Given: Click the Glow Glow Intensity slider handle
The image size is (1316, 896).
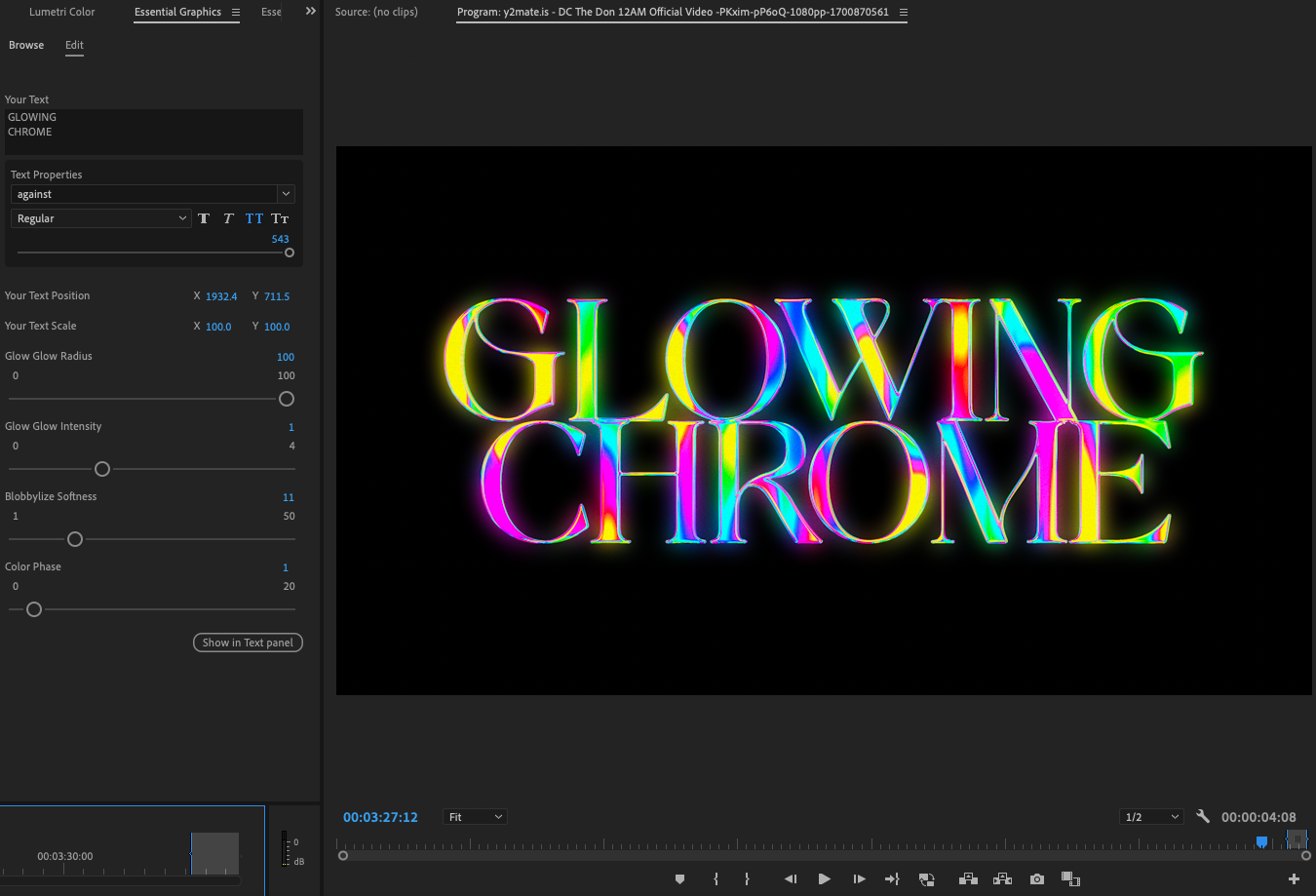Looking at the screenshot, I should [102, 469].
